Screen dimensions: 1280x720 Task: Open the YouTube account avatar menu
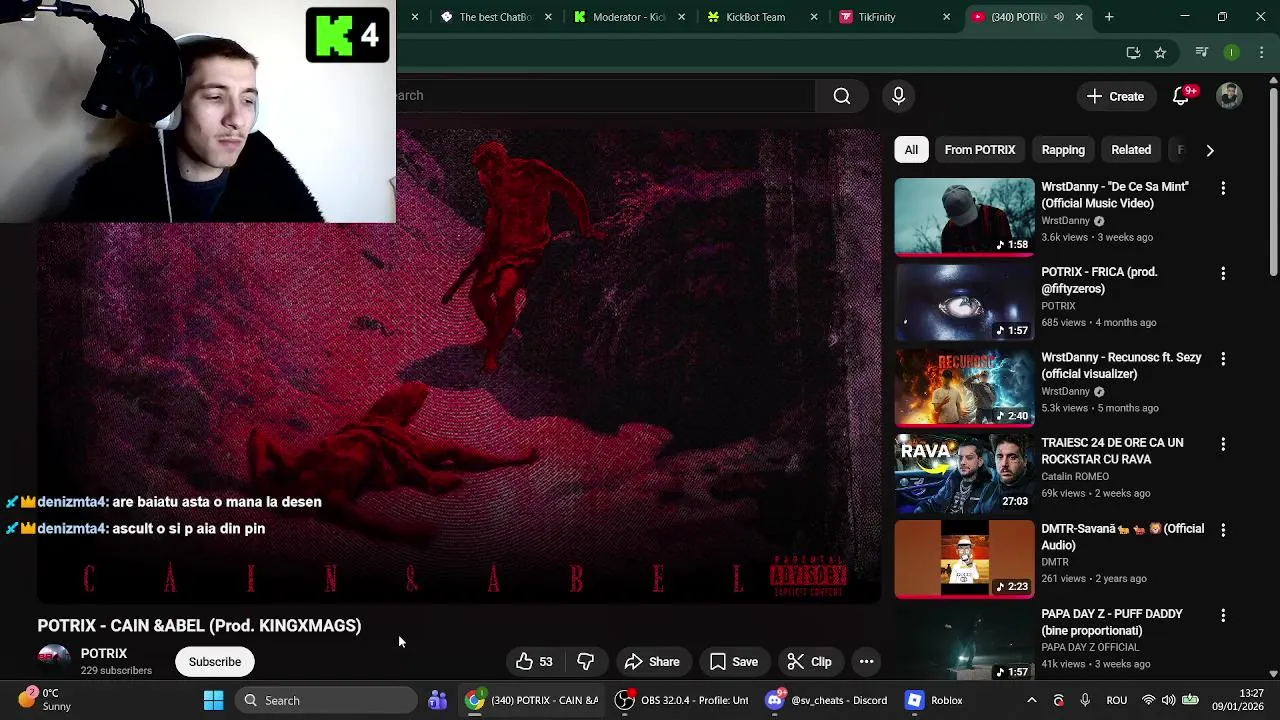[1229, 96]
